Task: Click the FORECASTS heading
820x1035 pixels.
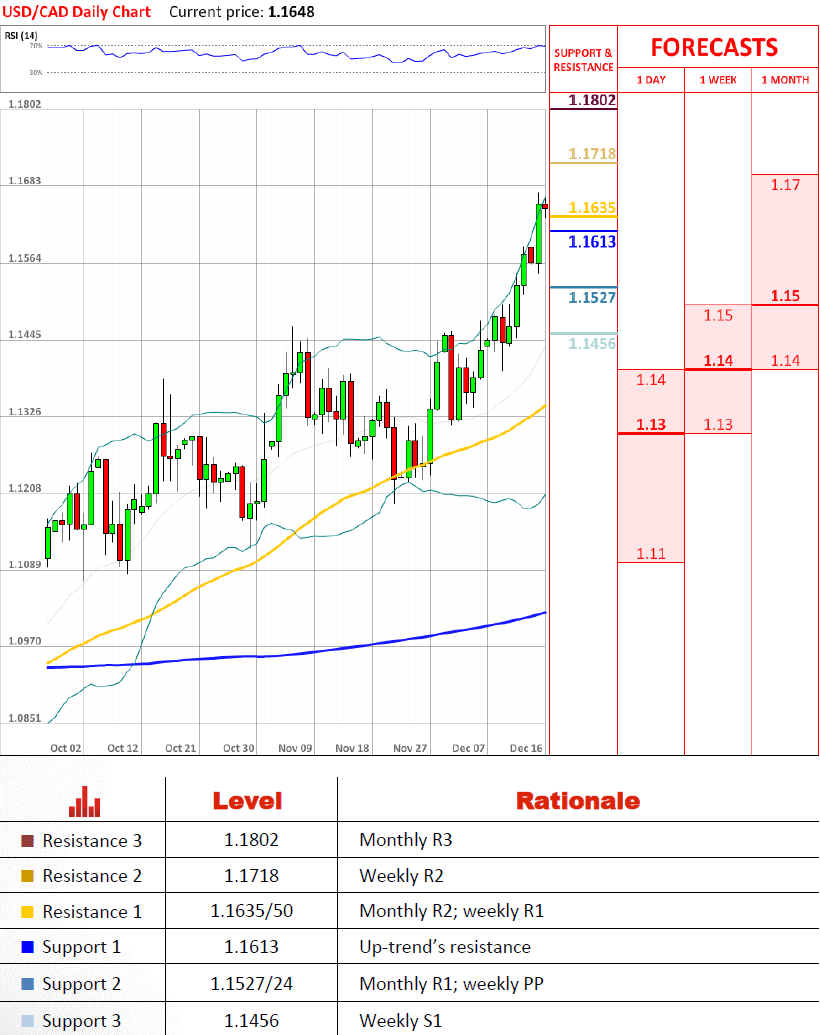Action: (x=714, y=48)
